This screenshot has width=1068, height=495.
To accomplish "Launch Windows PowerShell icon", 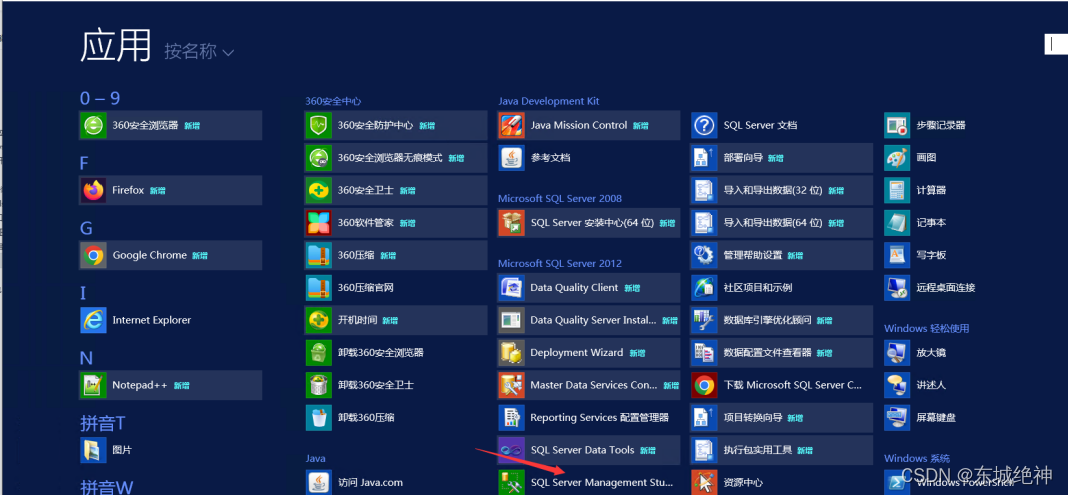I will (897, 482).
